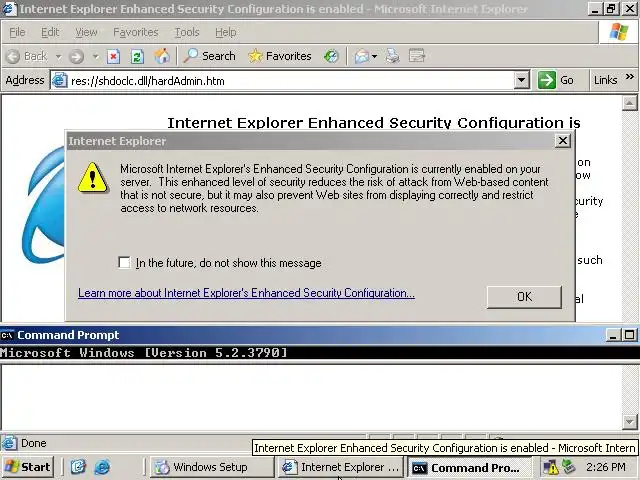
Task: Open the Learn more about Enhanced Security link
Action: (247, 293)
